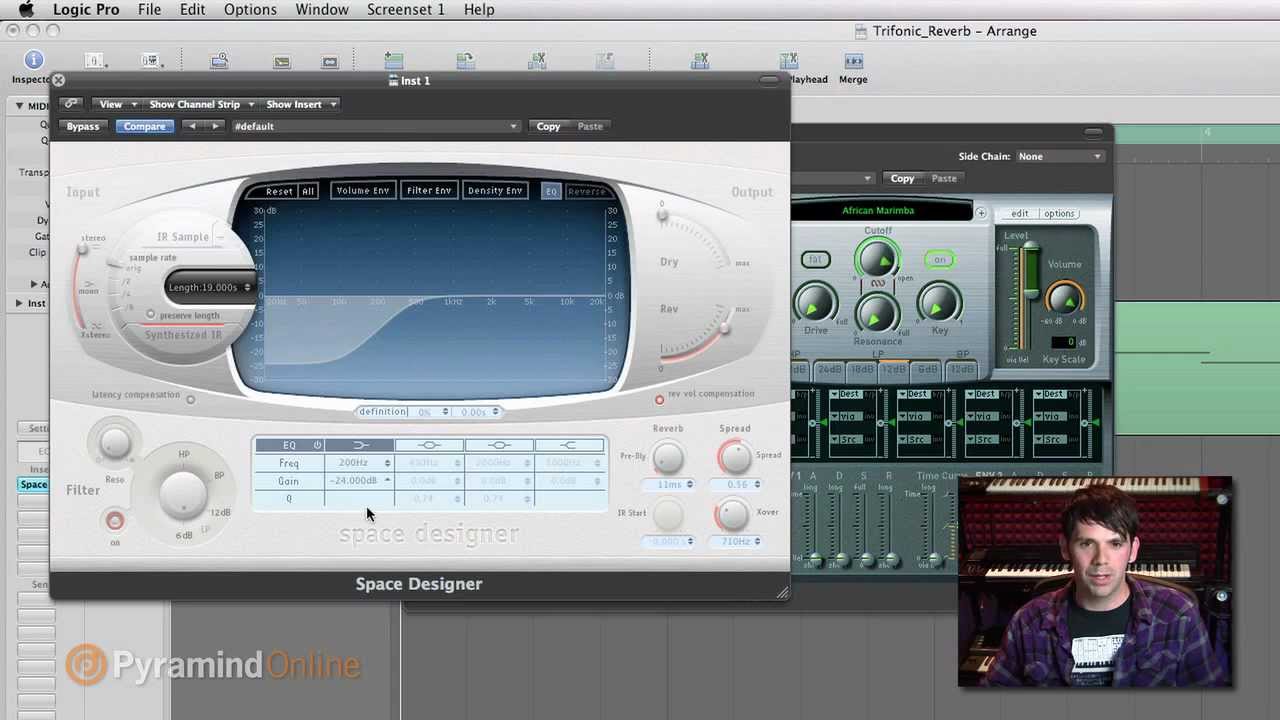Toggle the 'fat' button in the synth
This screenshot has height=720, width=1280.
click(815, 260)
